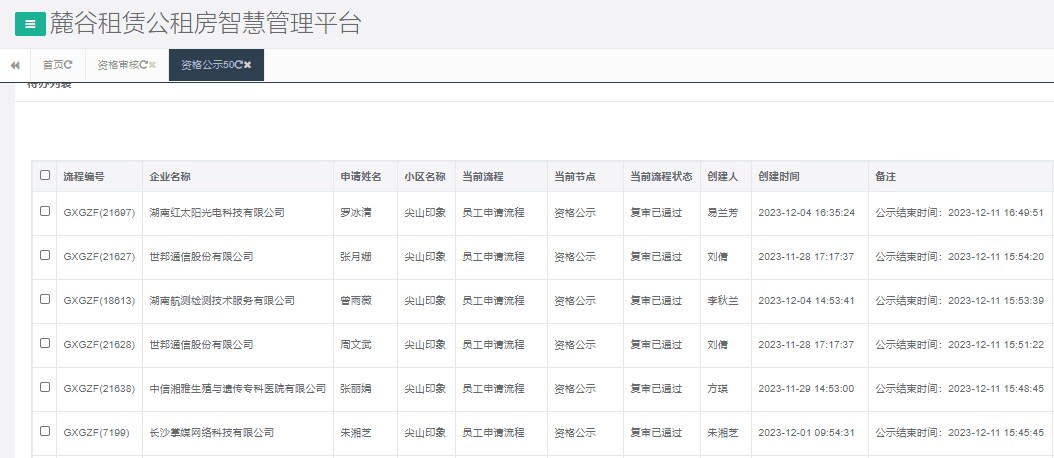Click the title 麓谷租赁公租房智慧管理平台
The width and height of the screenshot is (1054, 458).
point(206,24)
